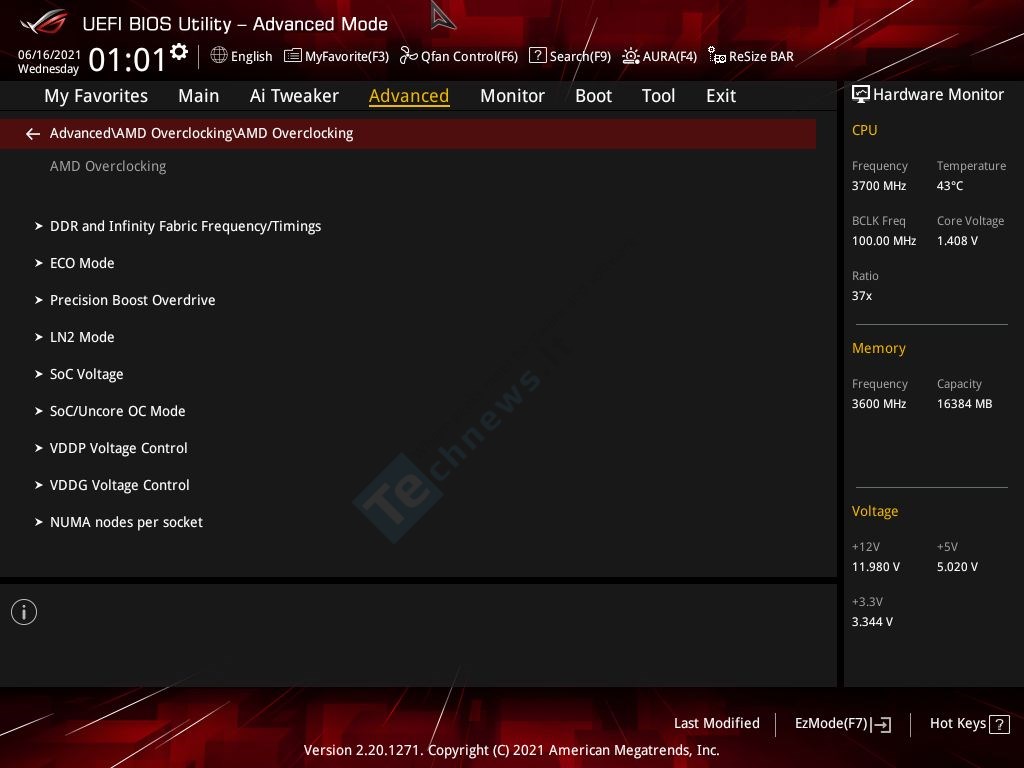This screenshot has width=1024, height=768.
Task: Click the settings gear next to the clock
Action: click(x=179, y=52)
